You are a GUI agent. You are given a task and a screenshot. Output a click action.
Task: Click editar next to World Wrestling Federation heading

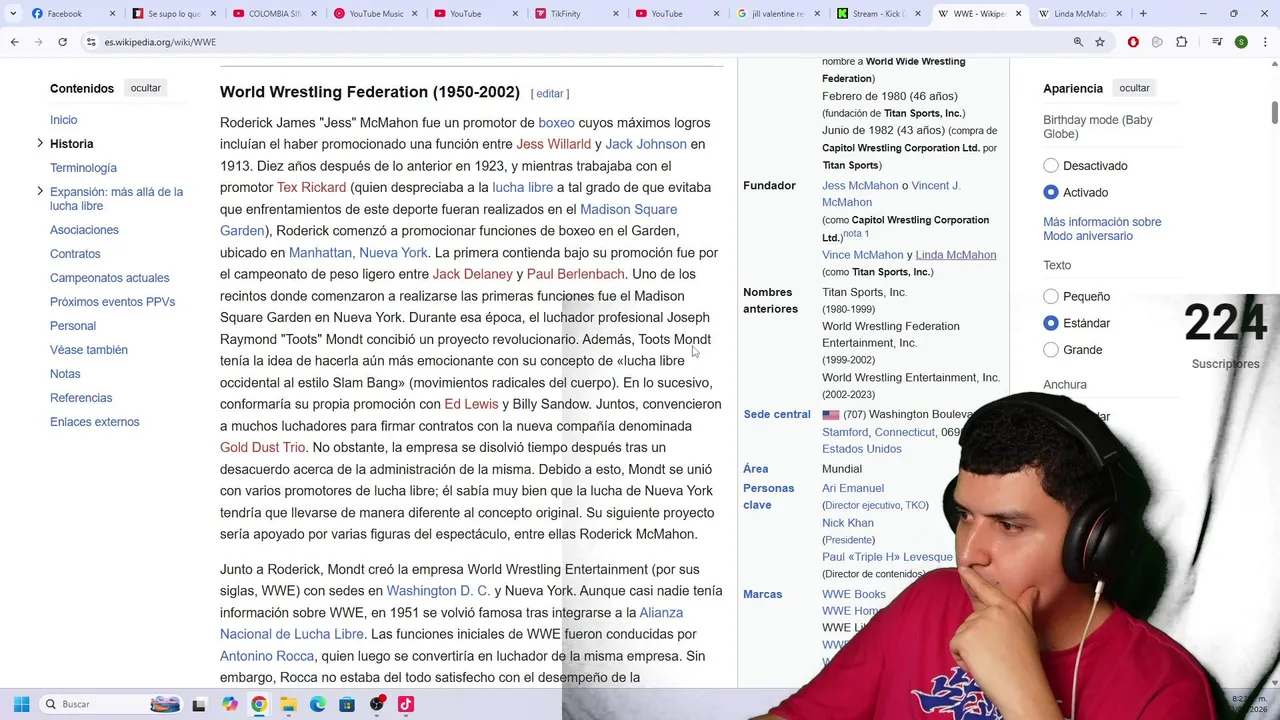[x=550, y=93]
